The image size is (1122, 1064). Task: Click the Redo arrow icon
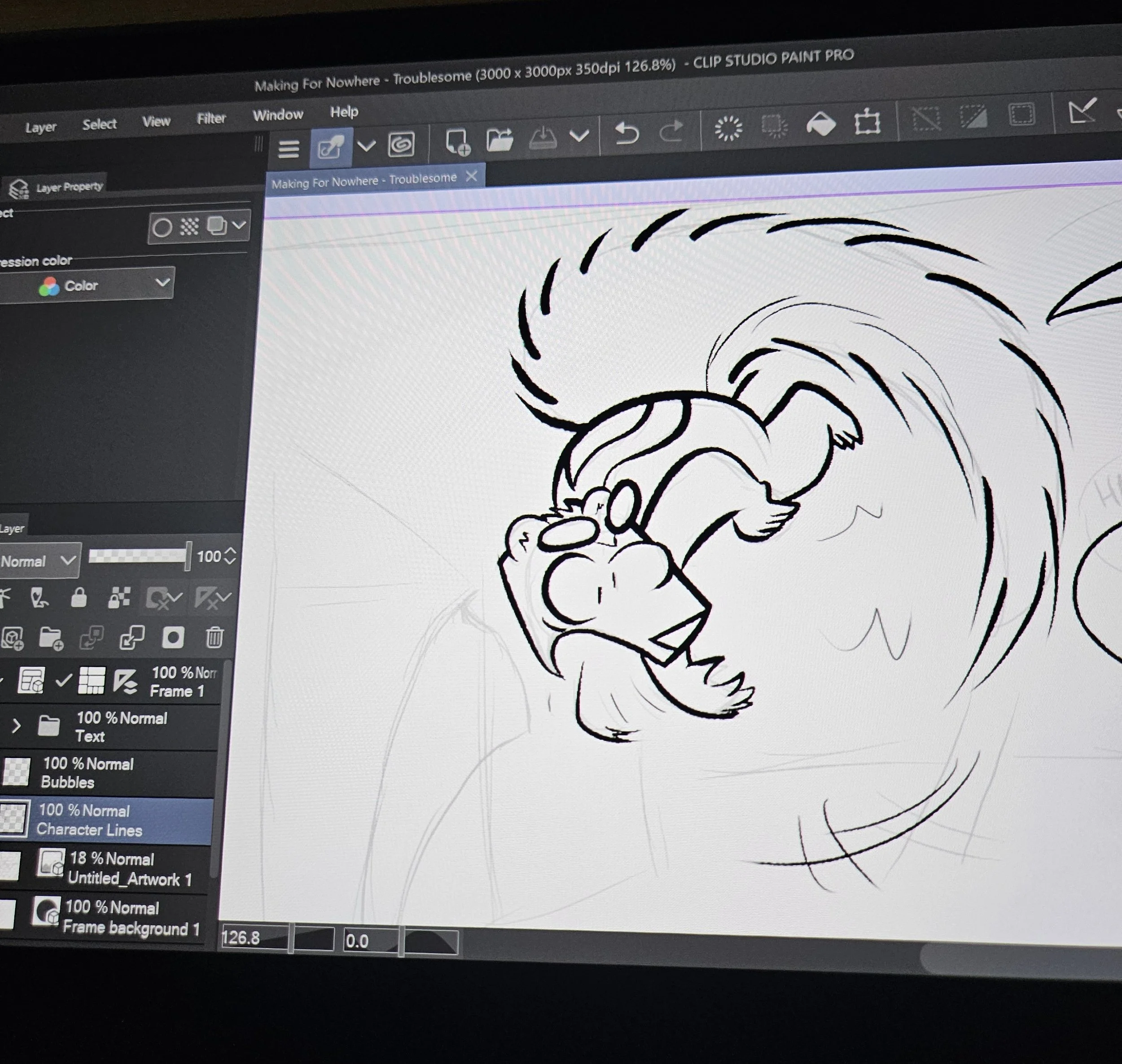pyautogui.click(x=671, y=131)
